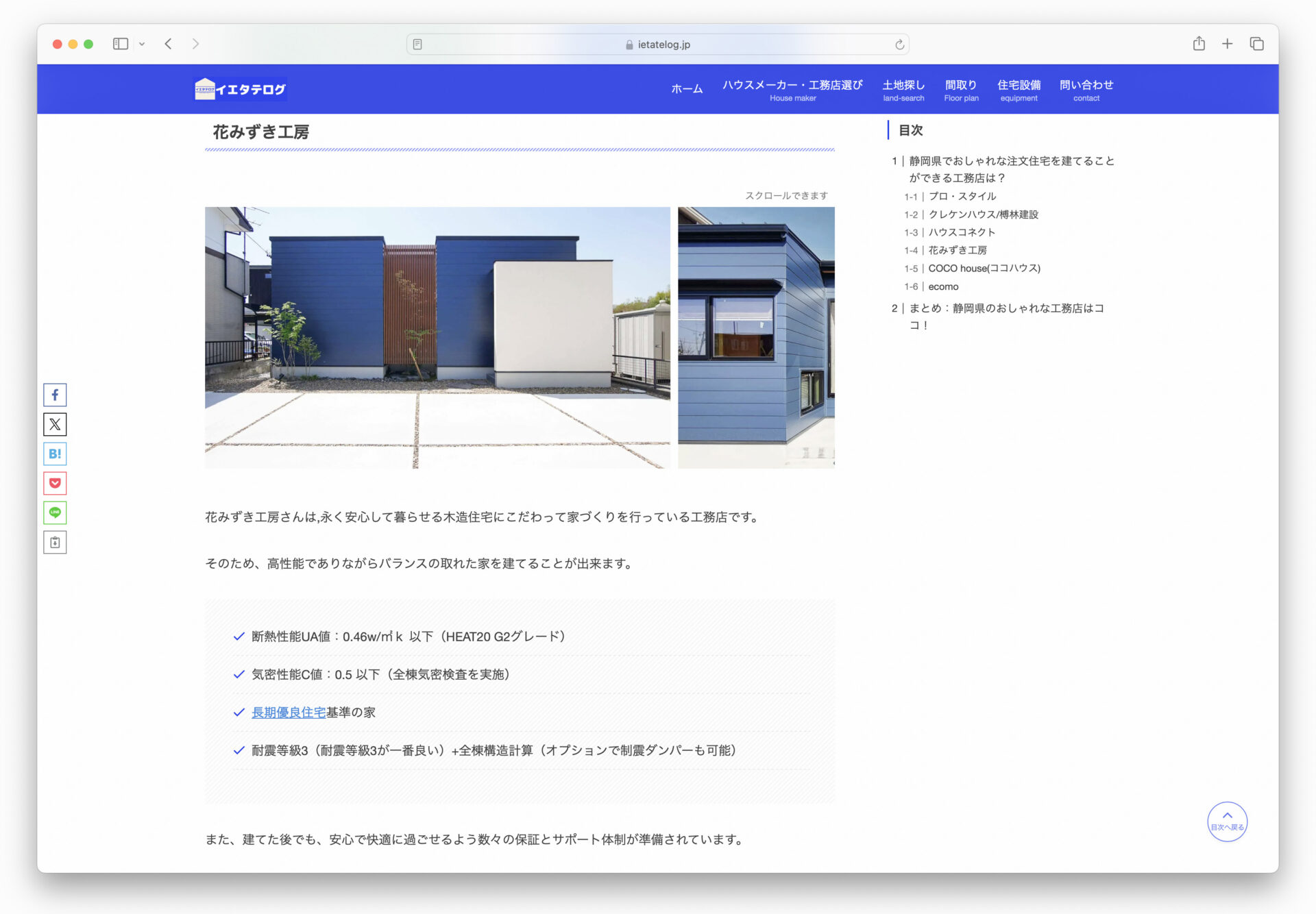Open ハウスメーカー・工務店選び menu

coord(792,90)
